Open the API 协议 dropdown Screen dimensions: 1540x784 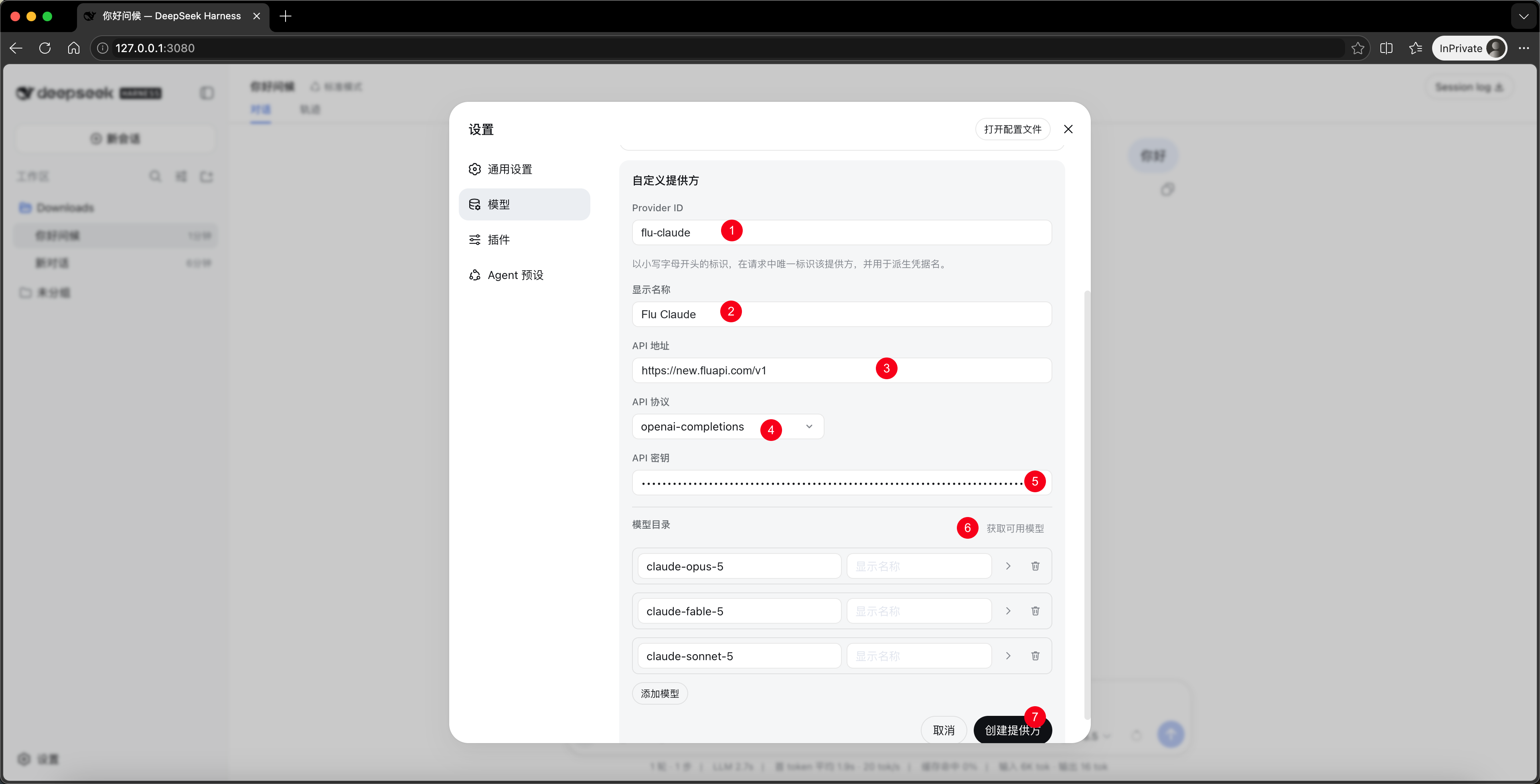tap(727, 426)
